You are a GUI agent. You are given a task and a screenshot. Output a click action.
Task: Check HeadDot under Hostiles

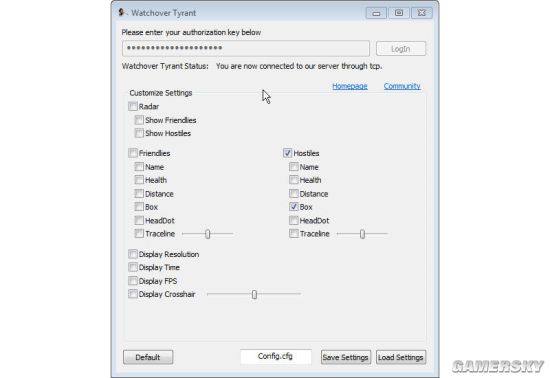(294, 220)
